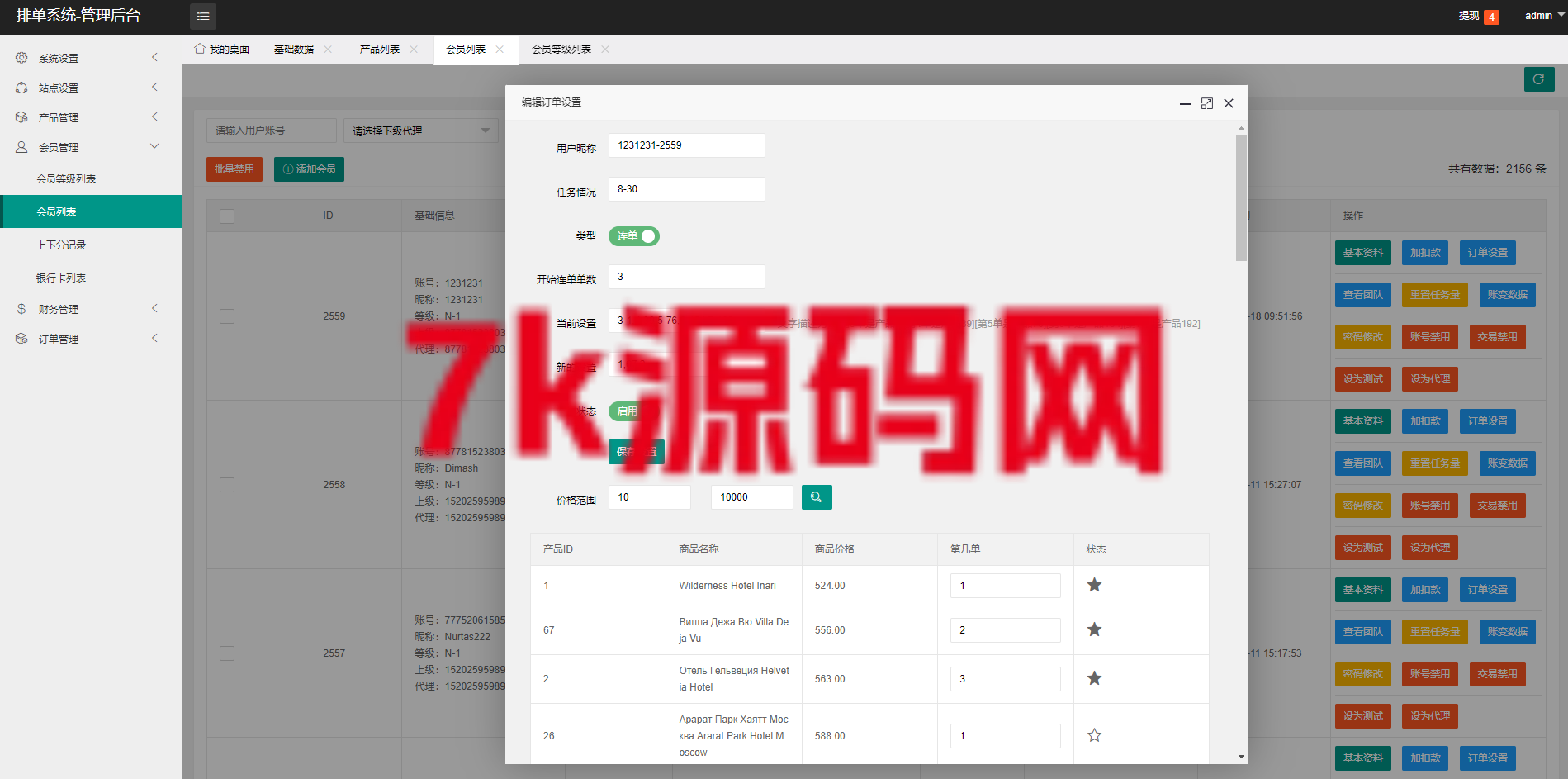Click the home icon on 我的桌面 tab
1568x779 pixels.
[199, 49]
